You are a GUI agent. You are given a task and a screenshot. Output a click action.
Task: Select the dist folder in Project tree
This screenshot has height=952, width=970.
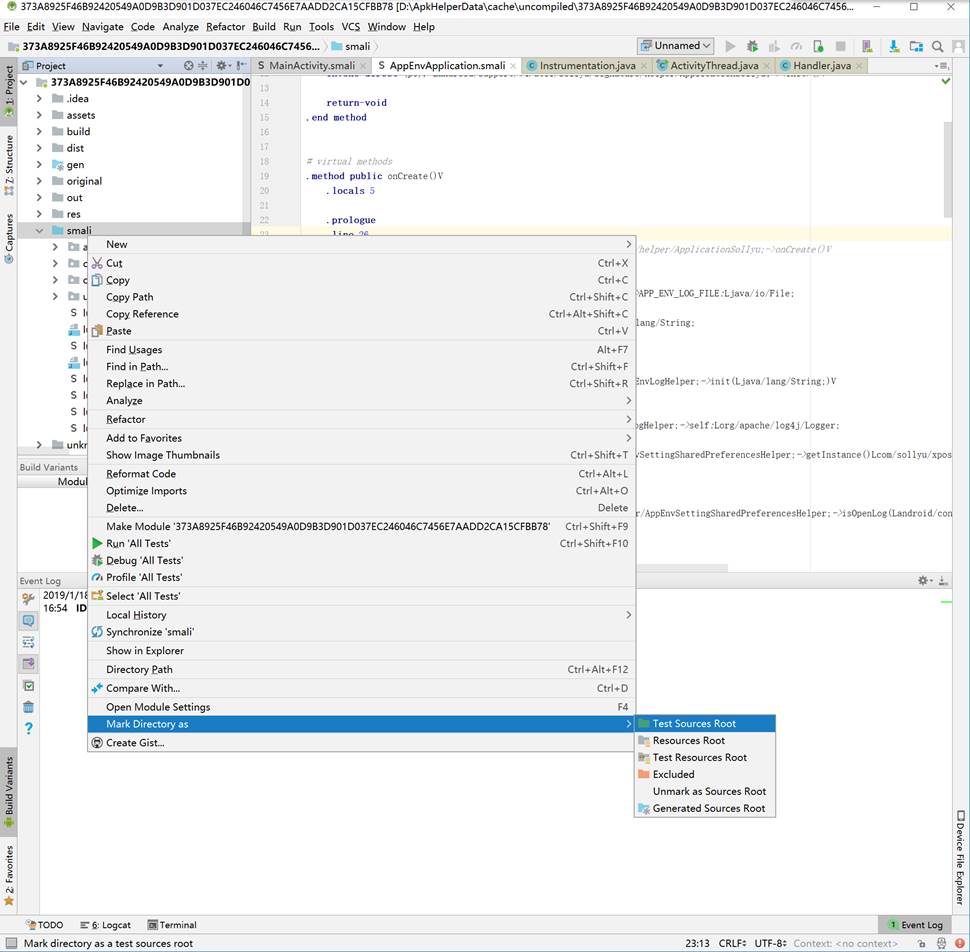(75, 148)
